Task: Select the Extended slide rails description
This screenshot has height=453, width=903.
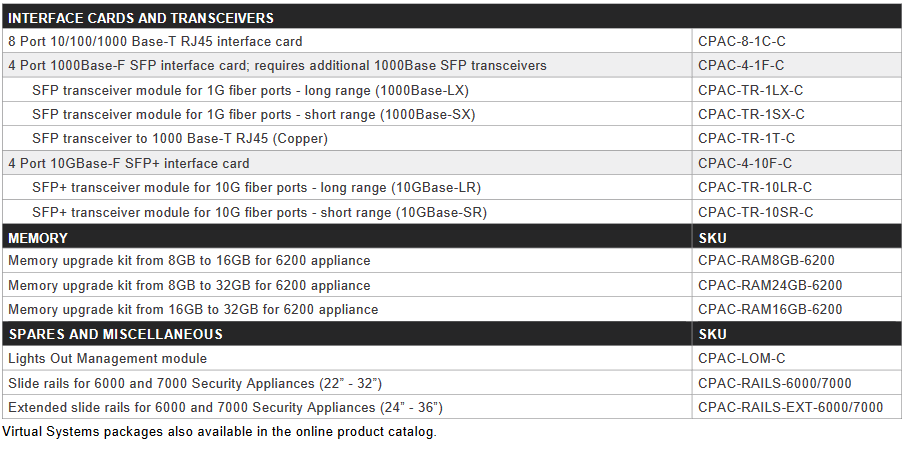Action: point(225,407)
